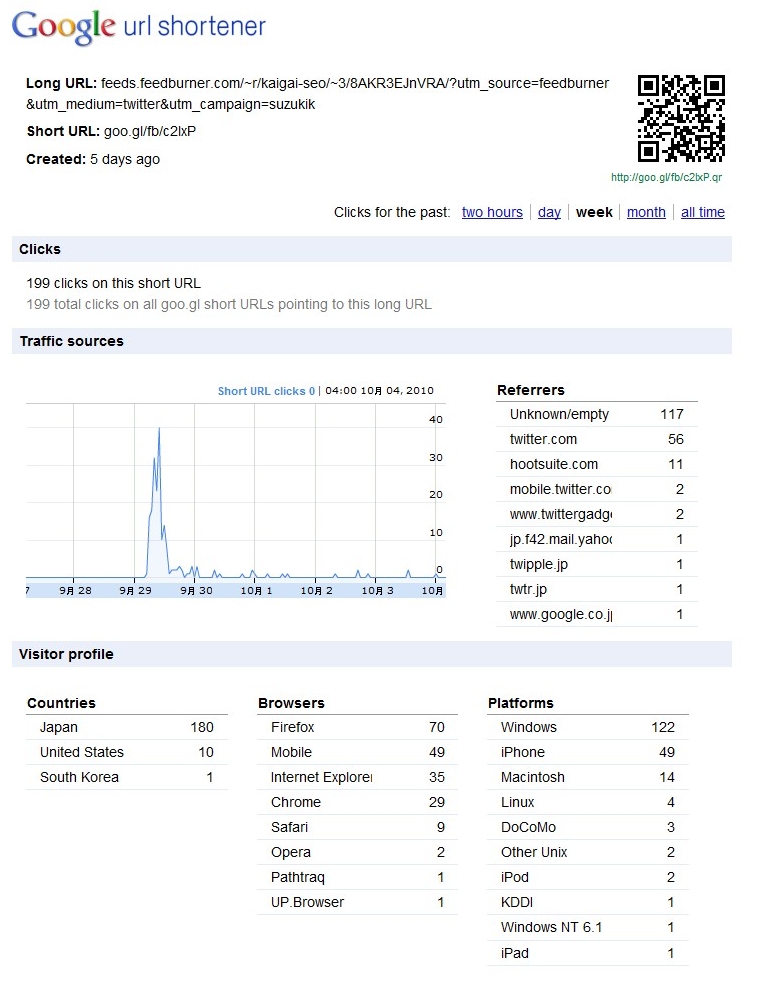Click the Mobile browser row

pyautogui.click(x=358, y=752)
